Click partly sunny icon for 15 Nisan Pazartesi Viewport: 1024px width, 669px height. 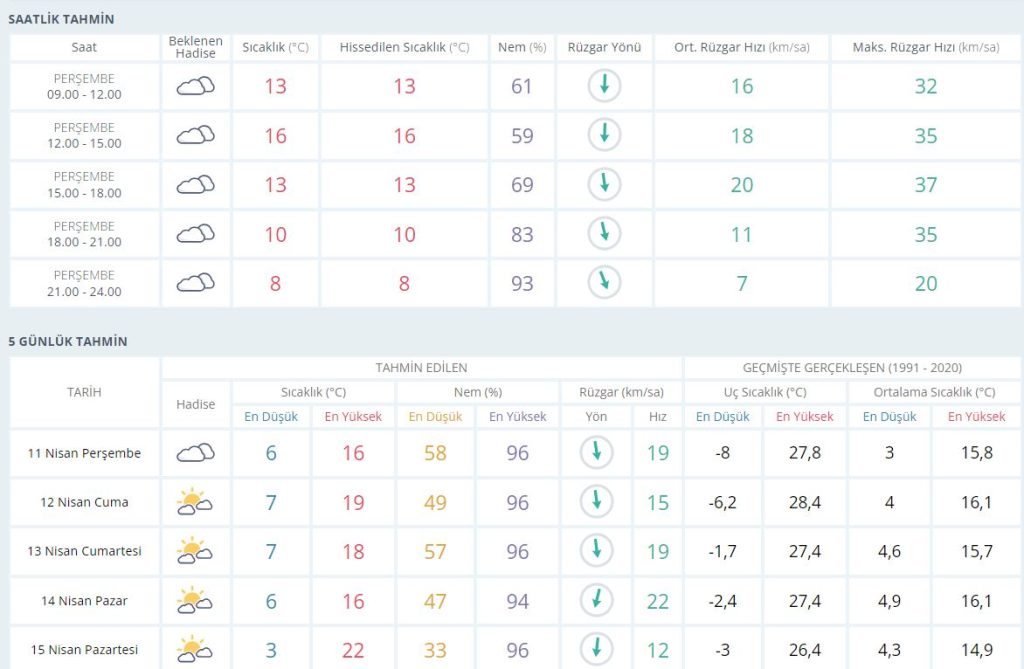pos(195,650)
